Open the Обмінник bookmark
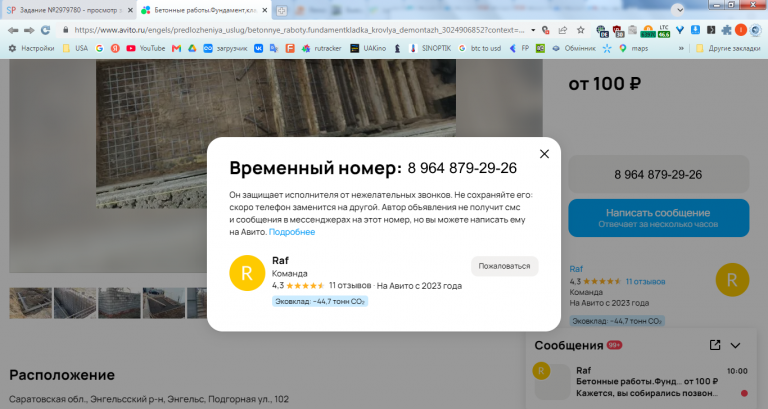768x409 pixels. point(574,48)
